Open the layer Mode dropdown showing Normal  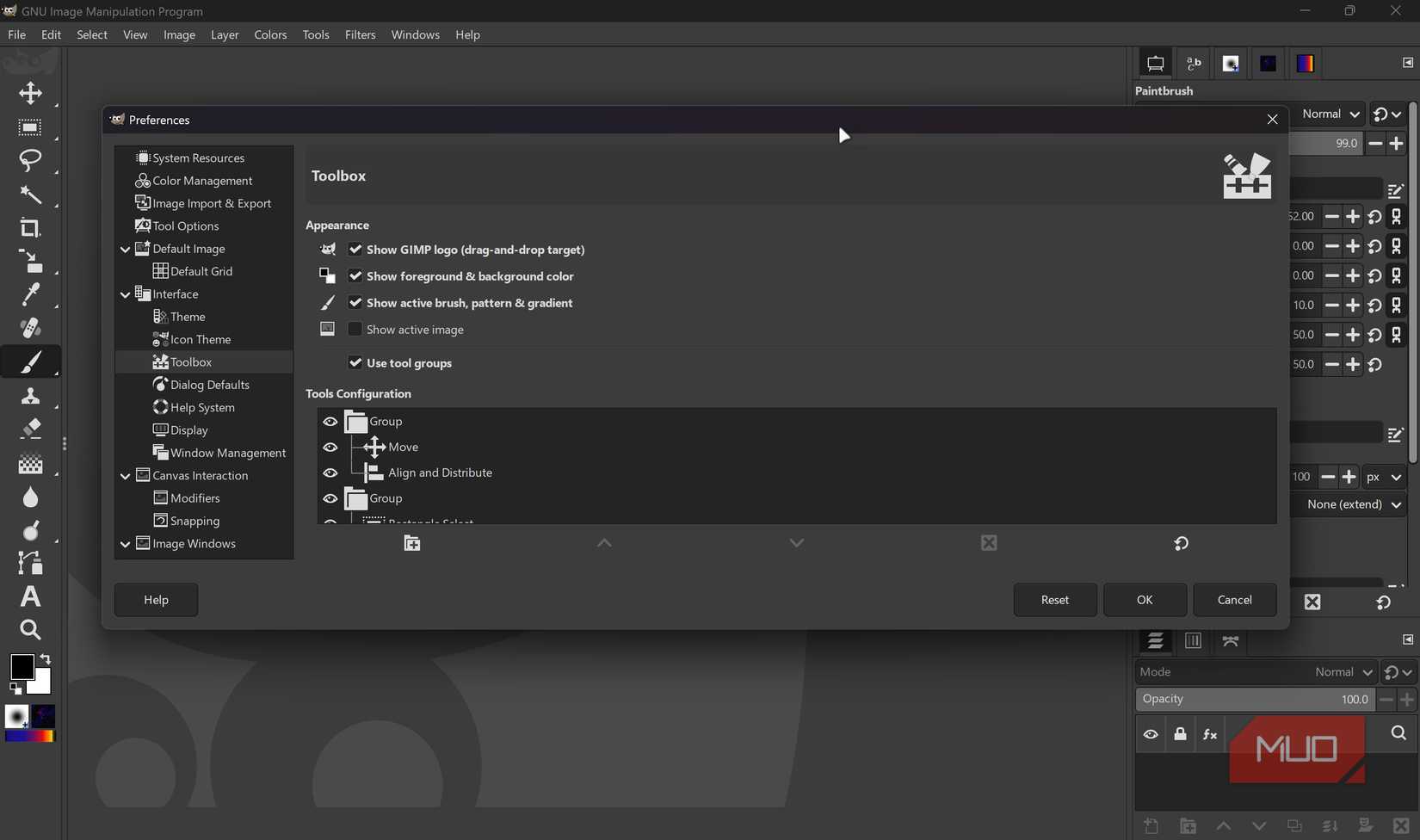coord(1343,671)
